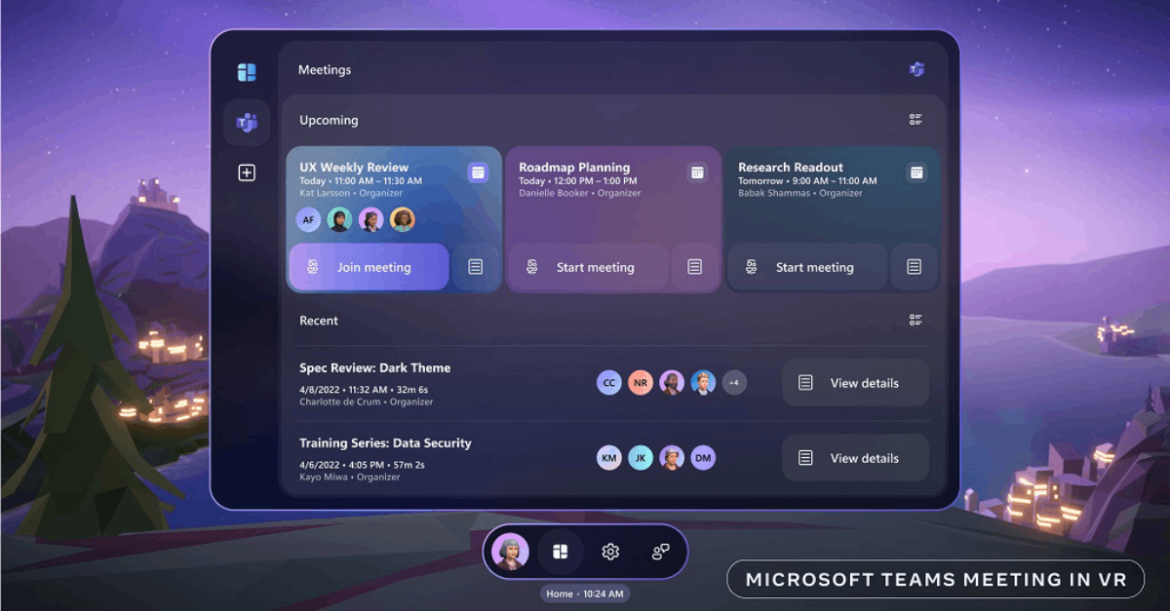Screen dimensions: 1170x611
Task: Toggle Recent list view options
Action: click(915, 320)
